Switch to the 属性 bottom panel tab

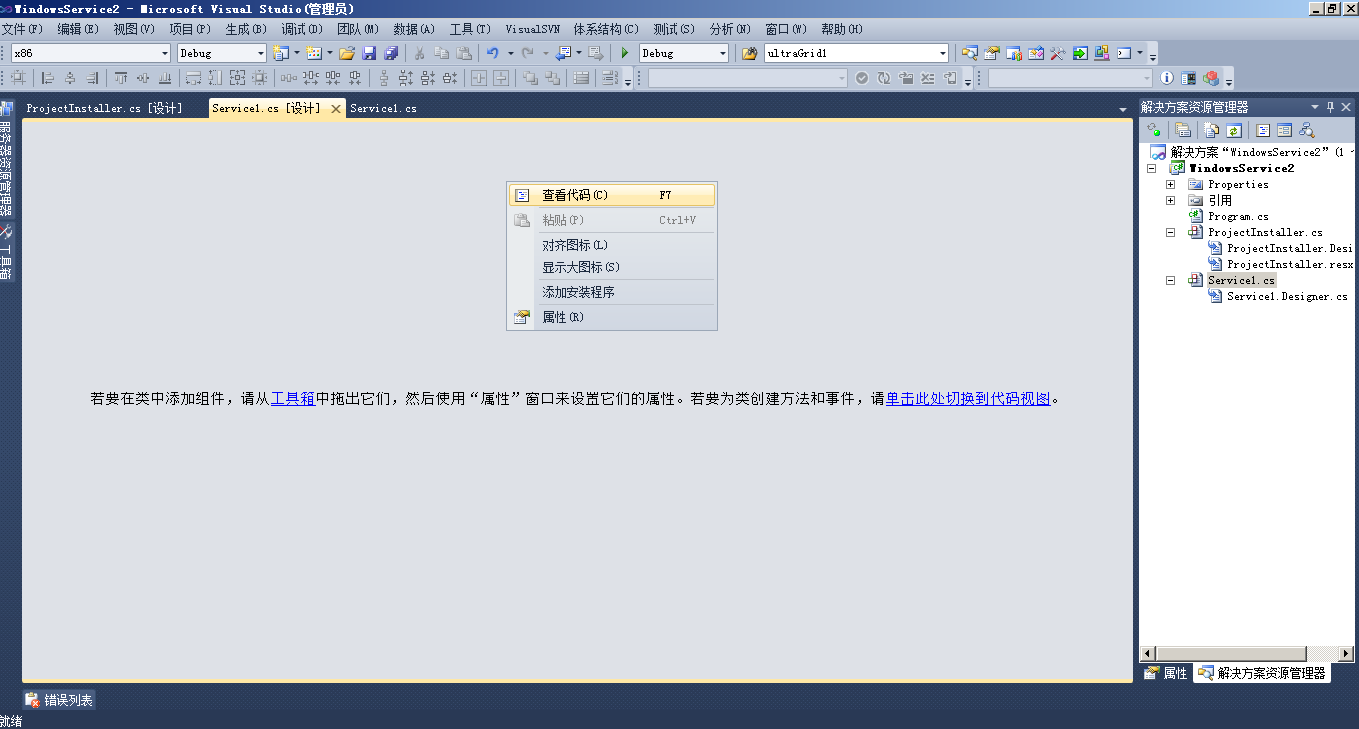[1166, 673]
